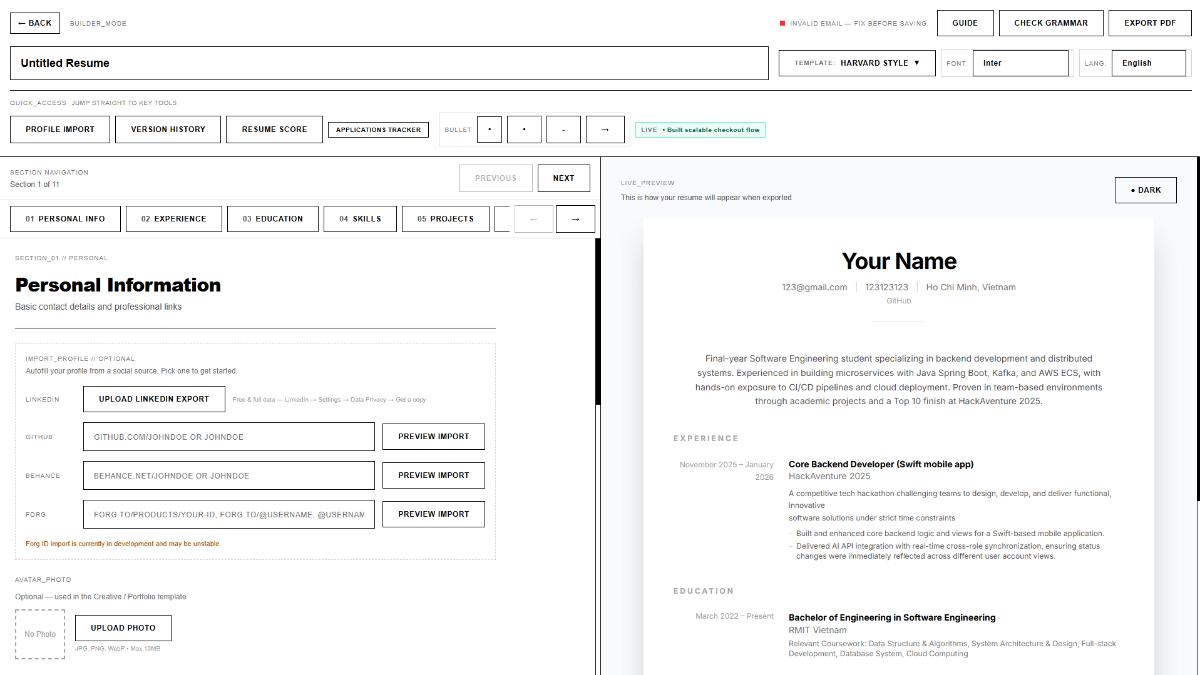Click the Personal Information heading
1200x675 pixels.
[x=118, y=285]
